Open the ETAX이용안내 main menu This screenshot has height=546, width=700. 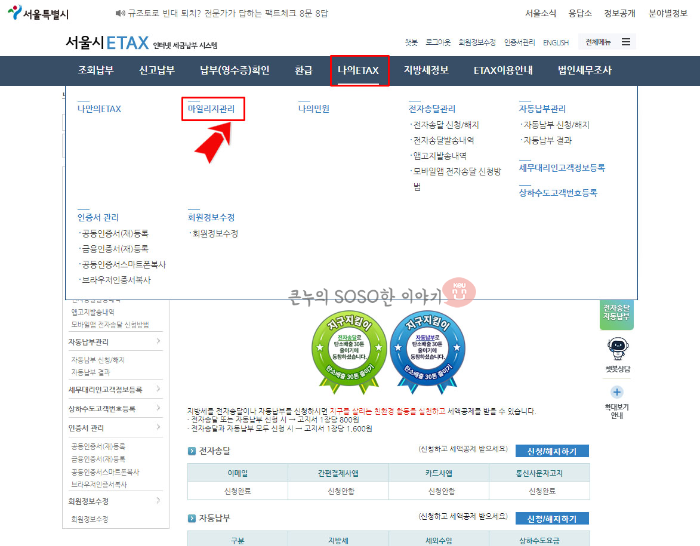point(503,70)
